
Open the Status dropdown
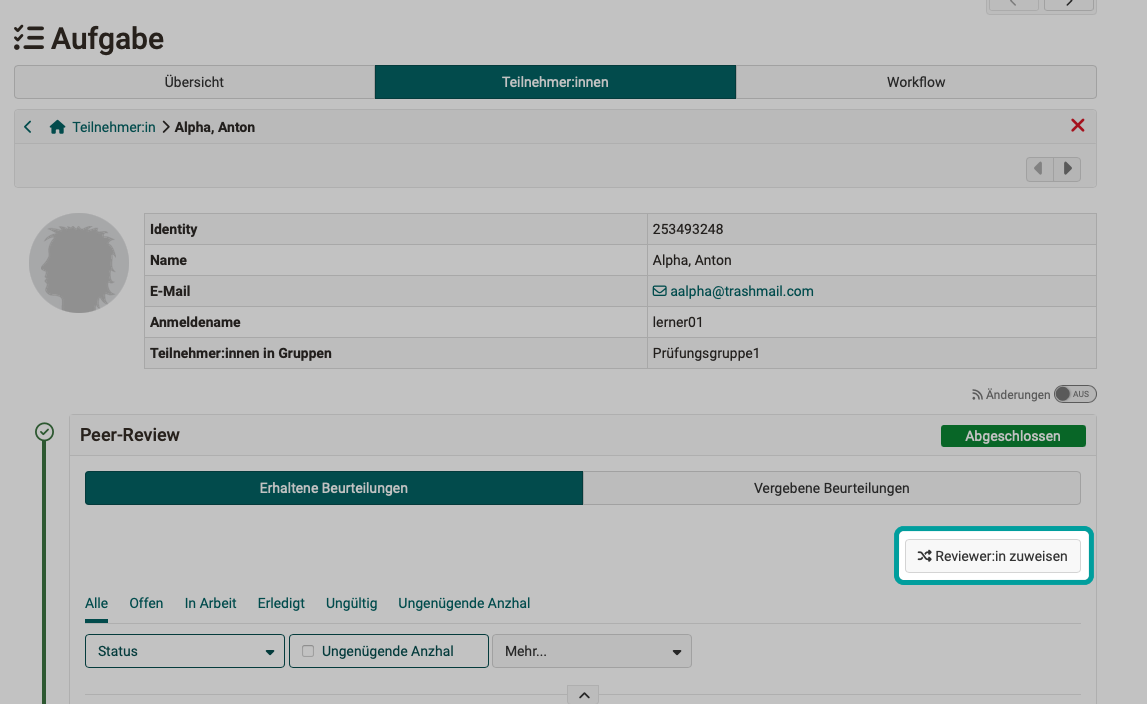184,650
